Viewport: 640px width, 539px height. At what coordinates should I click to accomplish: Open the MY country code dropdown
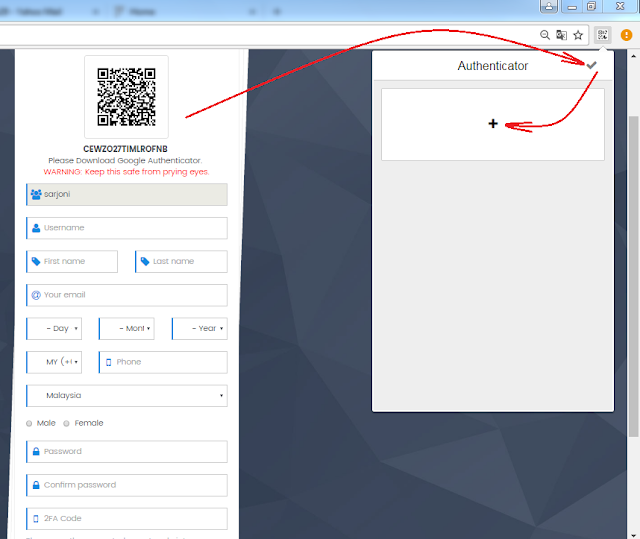(x=54, y=362)
